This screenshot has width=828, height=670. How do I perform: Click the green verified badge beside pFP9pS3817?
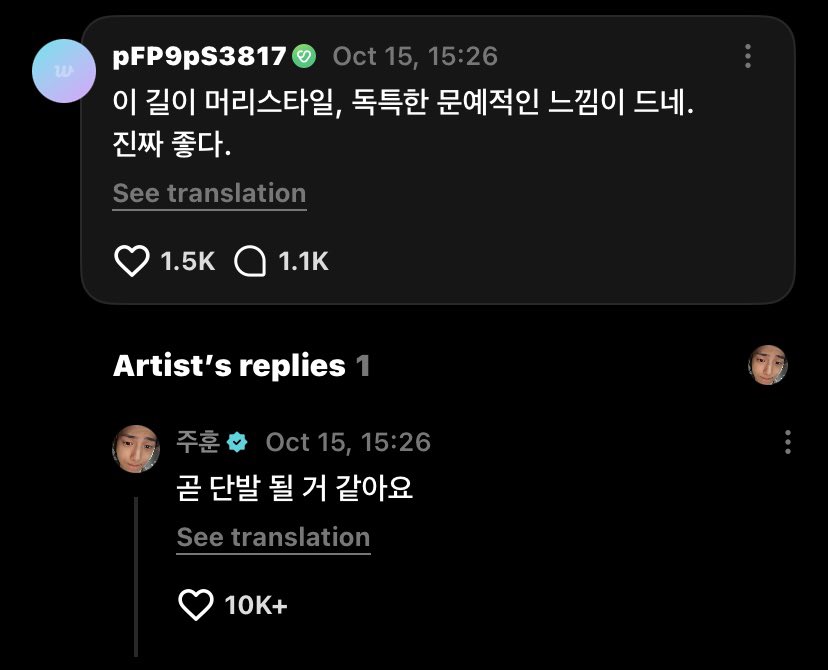[x=304, y=56]
